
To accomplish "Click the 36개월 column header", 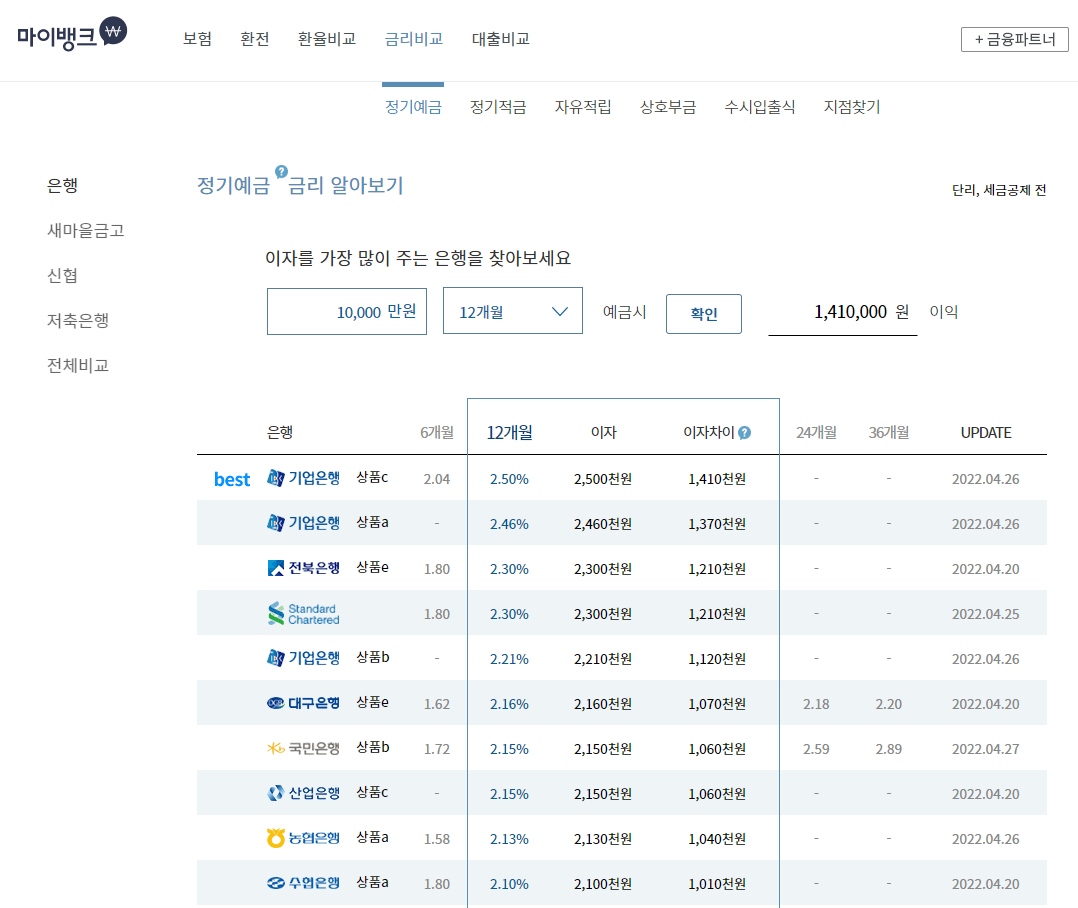I will [889, 432].
